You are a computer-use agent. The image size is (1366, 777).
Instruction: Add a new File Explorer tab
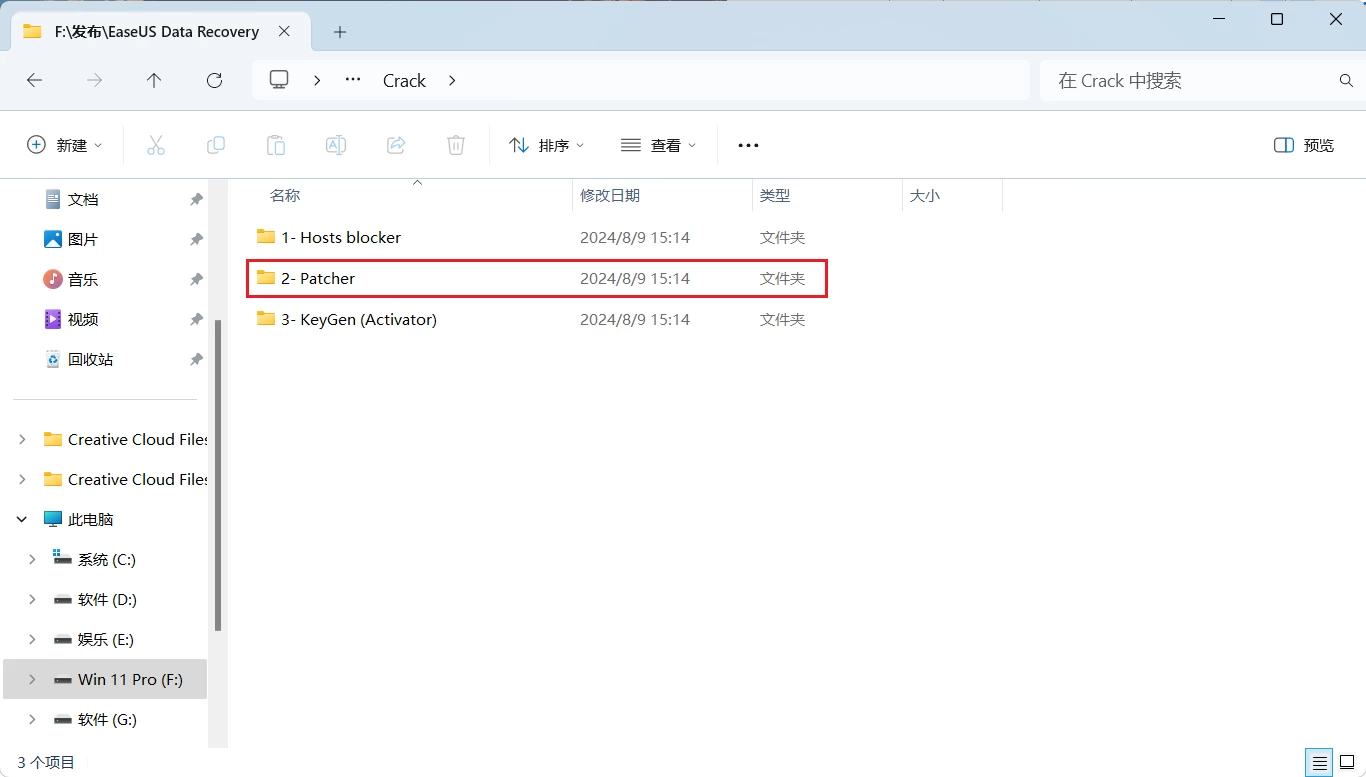pyautogui.click(x=340, y=32)
